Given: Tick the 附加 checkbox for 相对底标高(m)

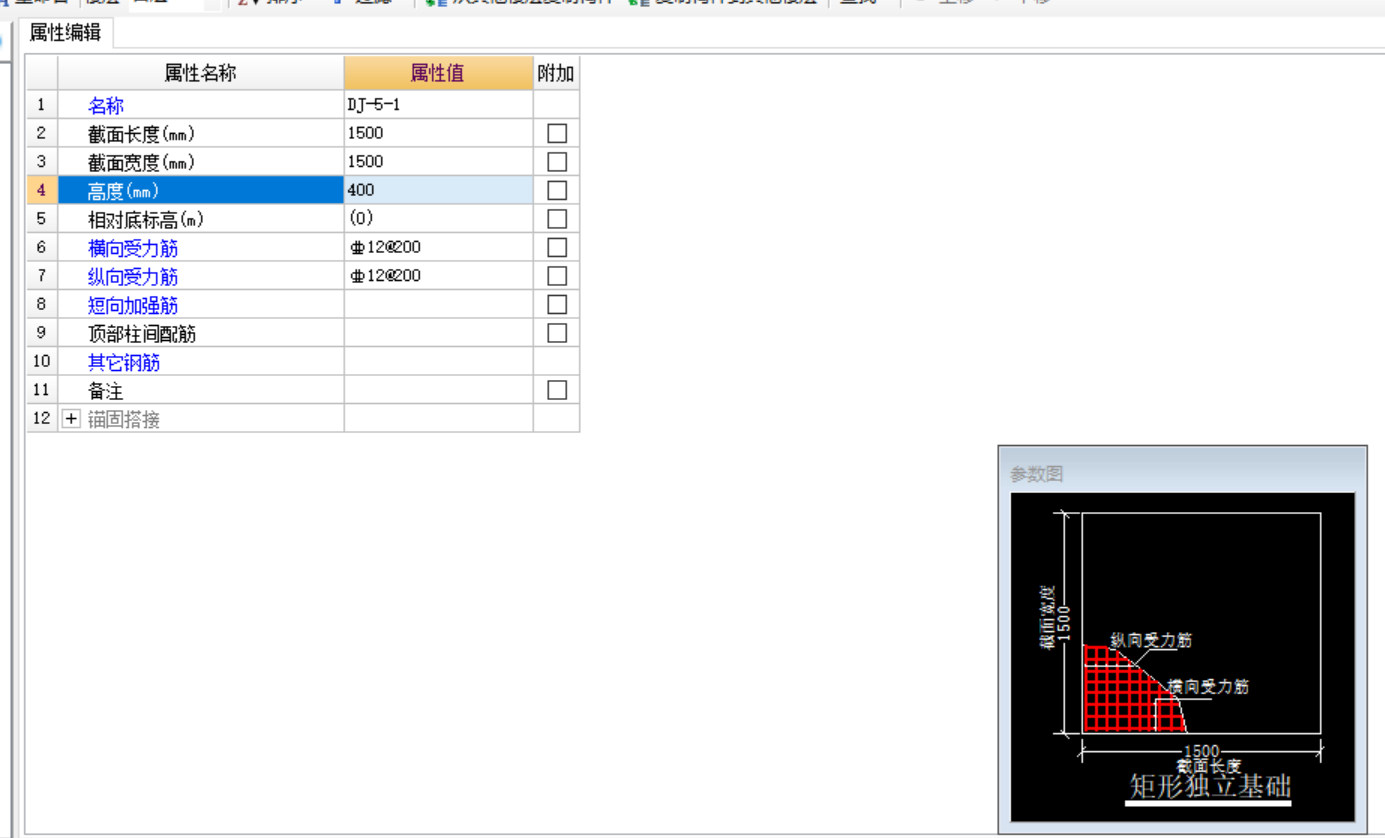Looking at the screenshot, I should point(557,219).
